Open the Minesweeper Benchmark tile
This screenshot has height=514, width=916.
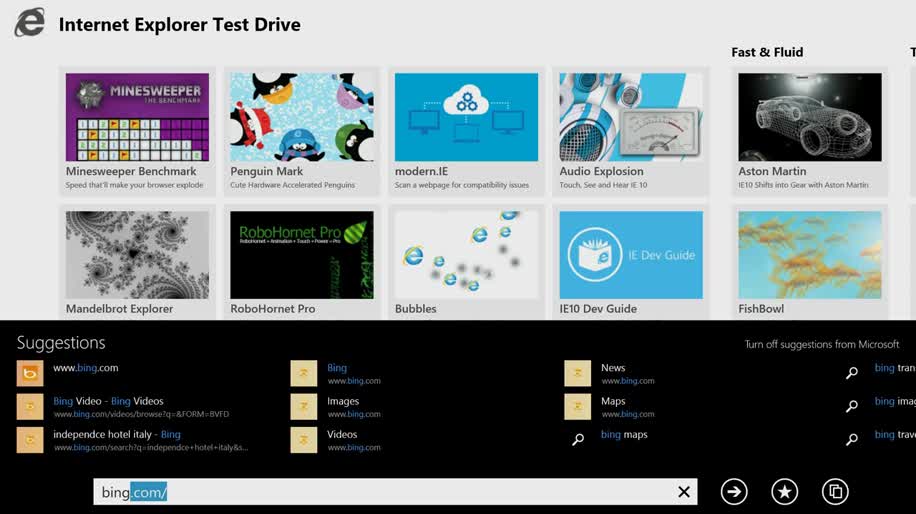point(137,131)
